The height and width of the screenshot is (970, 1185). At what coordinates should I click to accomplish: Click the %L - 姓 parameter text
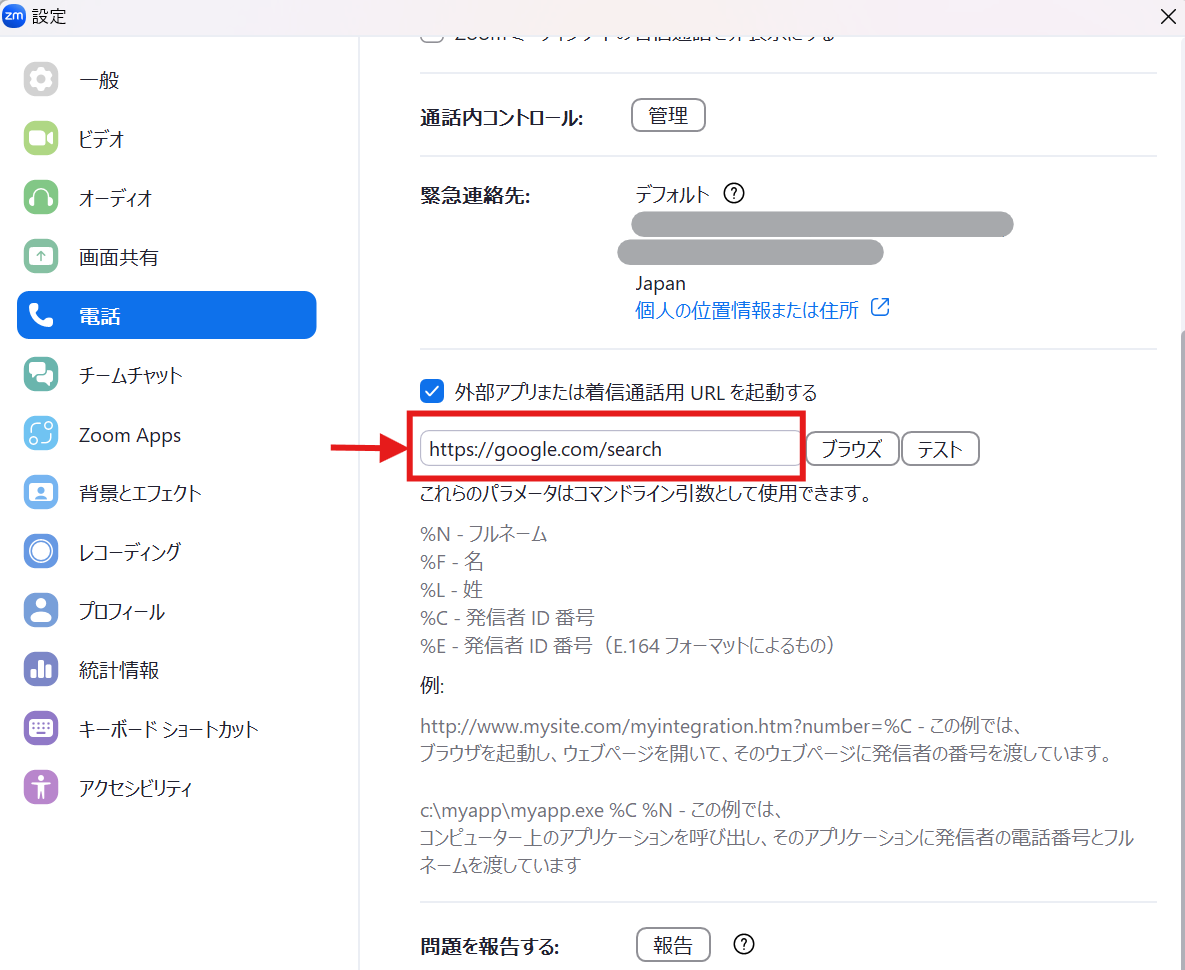click(451, 589)
